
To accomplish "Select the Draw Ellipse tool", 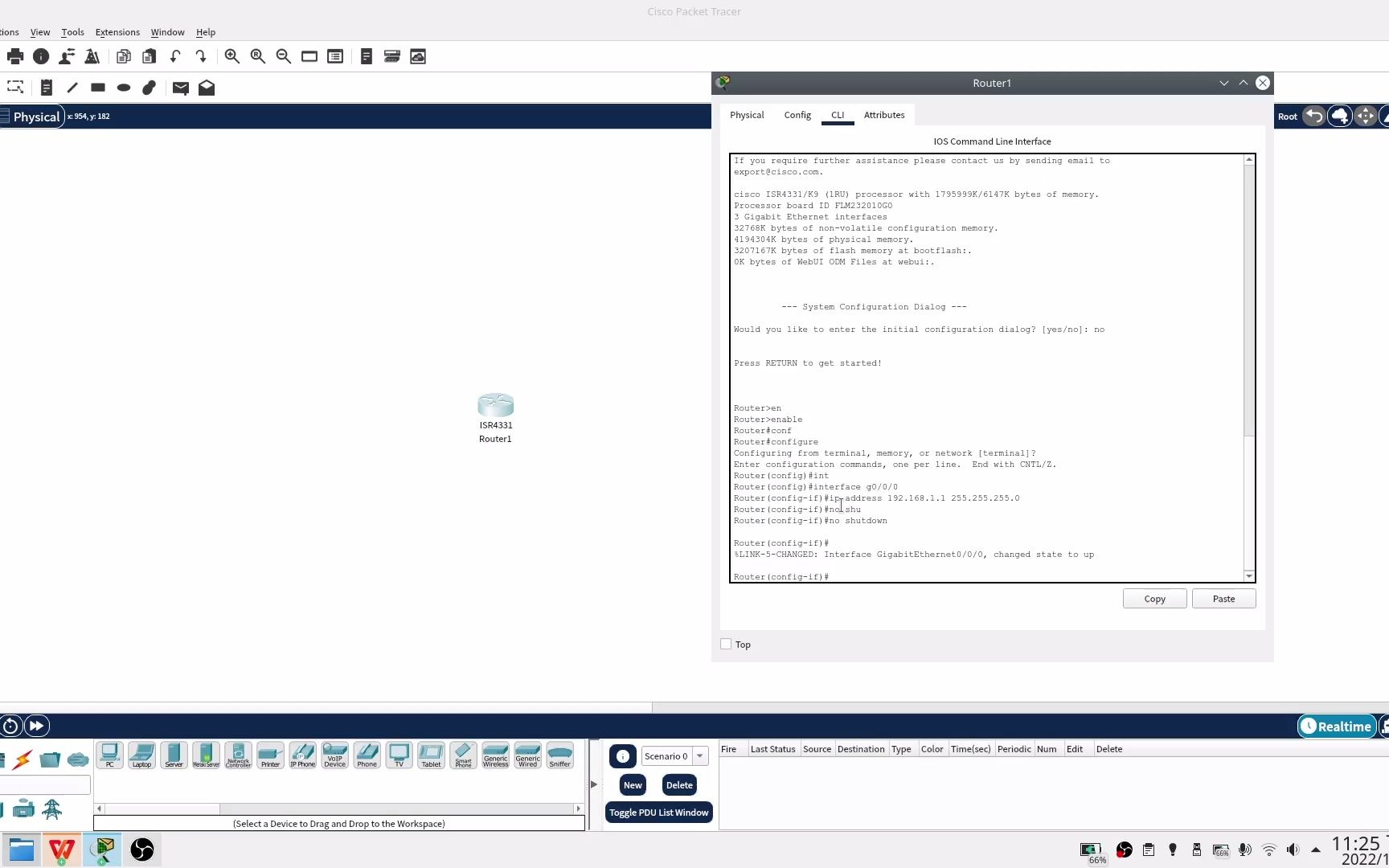I will 124,88.
